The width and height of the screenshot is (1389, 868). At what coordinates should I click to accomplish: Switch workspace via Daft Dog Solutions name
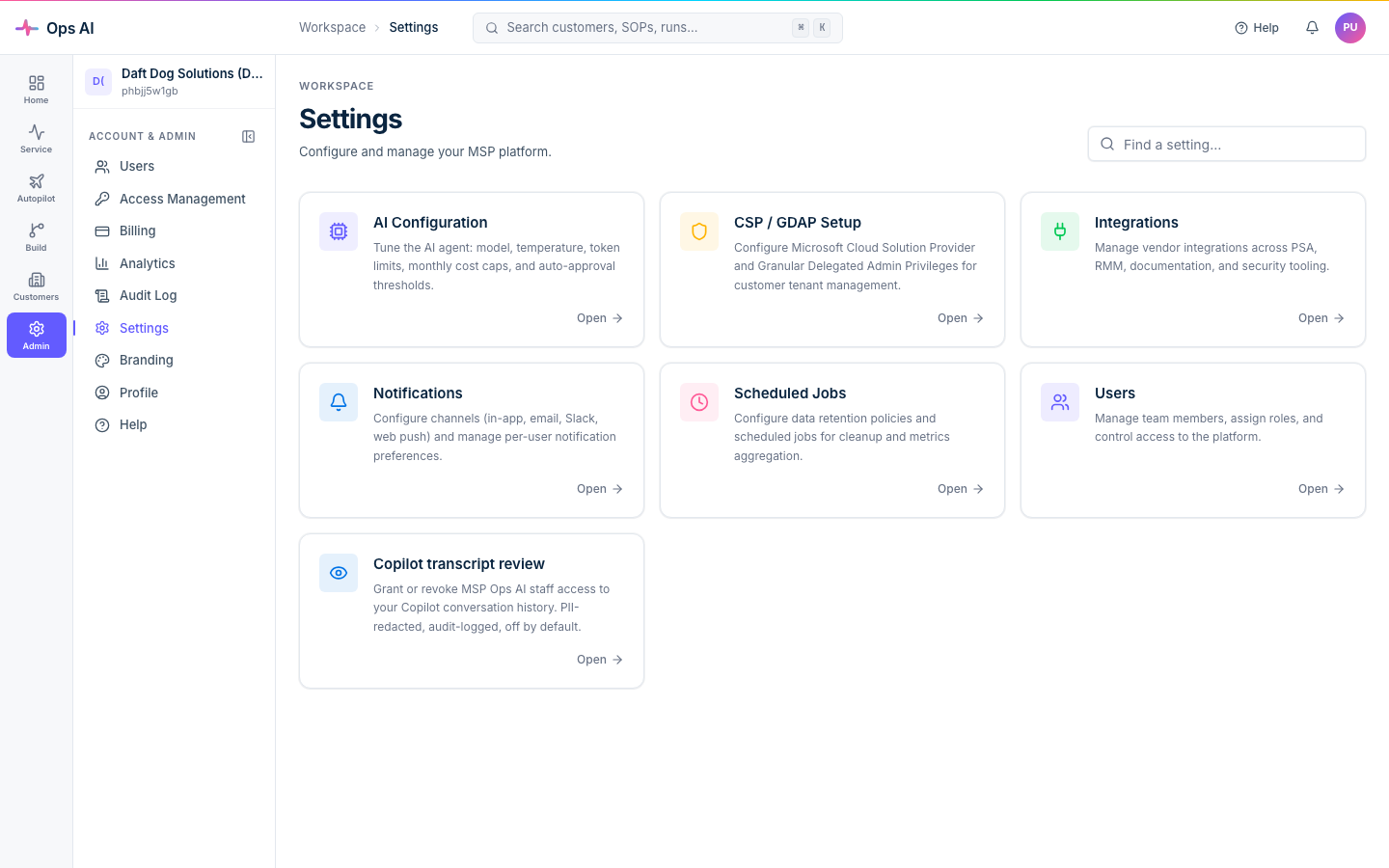click(192, 73)
